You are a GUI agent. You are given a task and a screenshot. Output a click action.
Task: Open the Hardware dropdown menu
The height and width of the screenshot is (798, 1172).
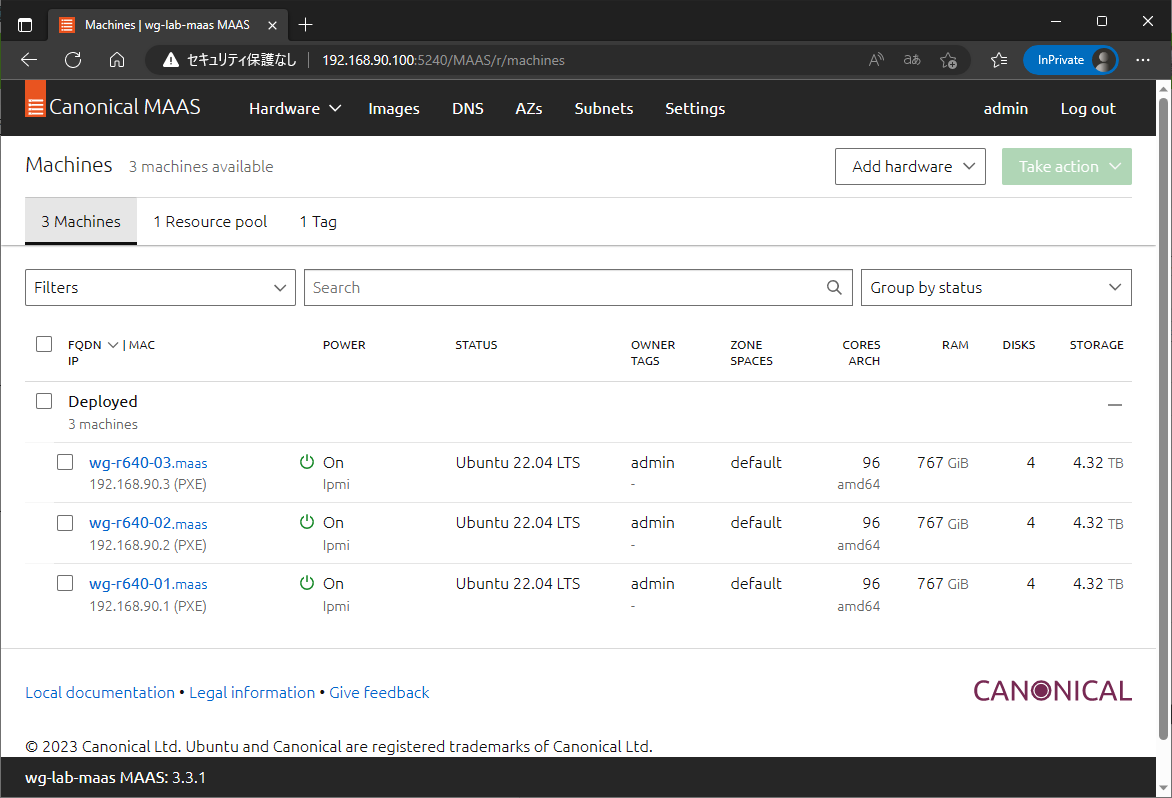(x=294, y=108)
